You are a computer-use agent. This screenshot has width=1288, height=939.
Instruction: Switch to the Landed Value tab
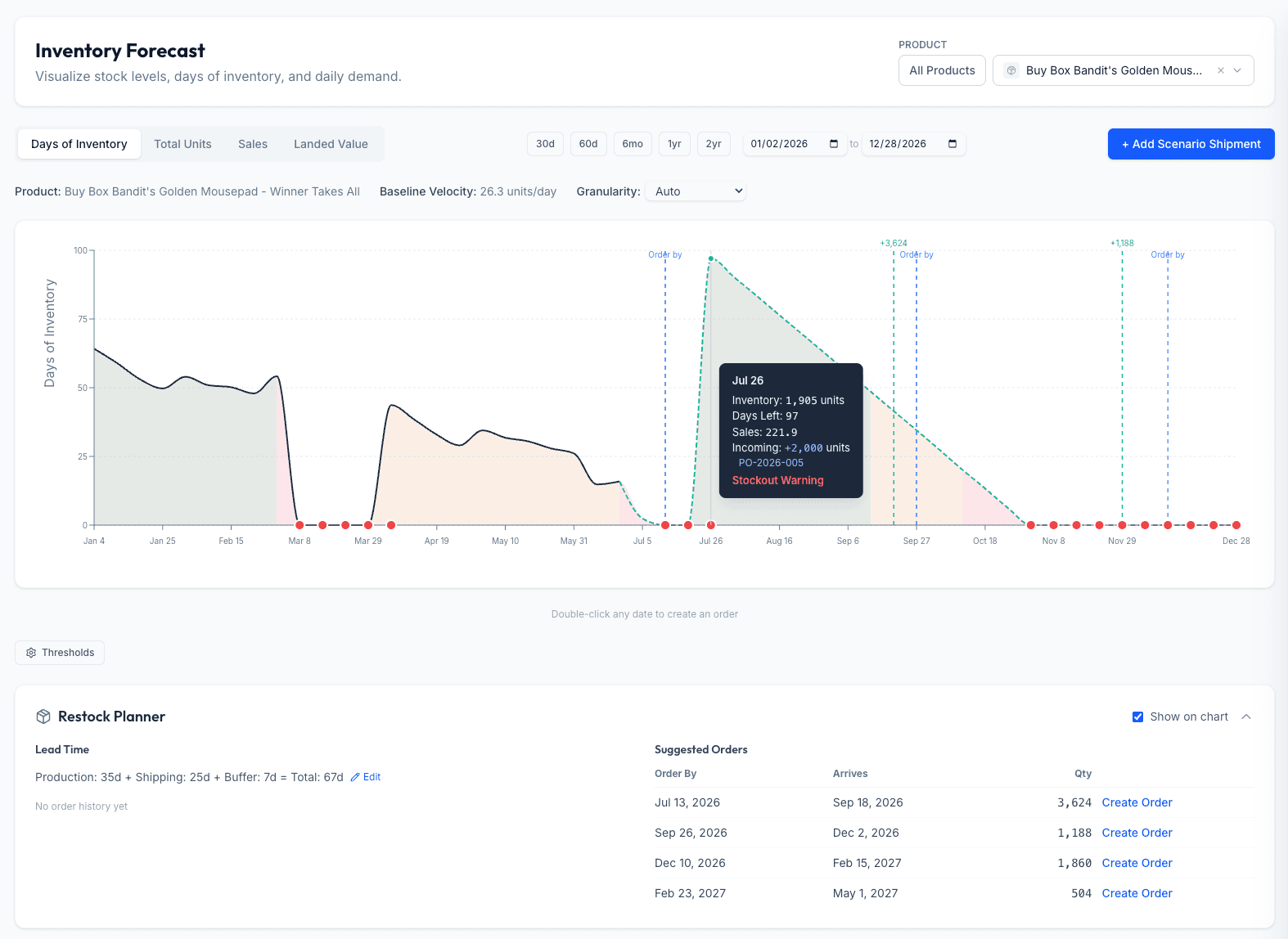(331, 144)
